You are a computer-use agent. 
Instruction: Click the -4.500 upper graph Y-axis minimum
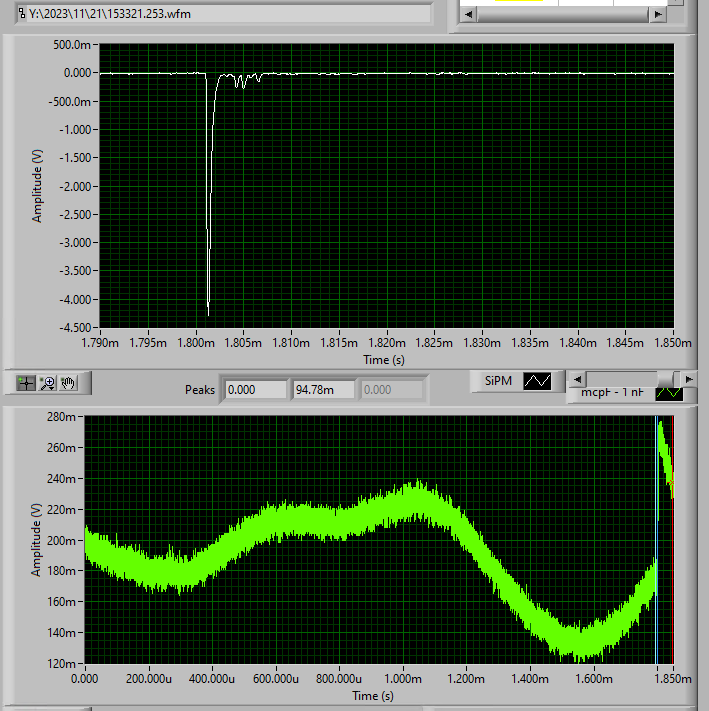click(x=75, y=327)
